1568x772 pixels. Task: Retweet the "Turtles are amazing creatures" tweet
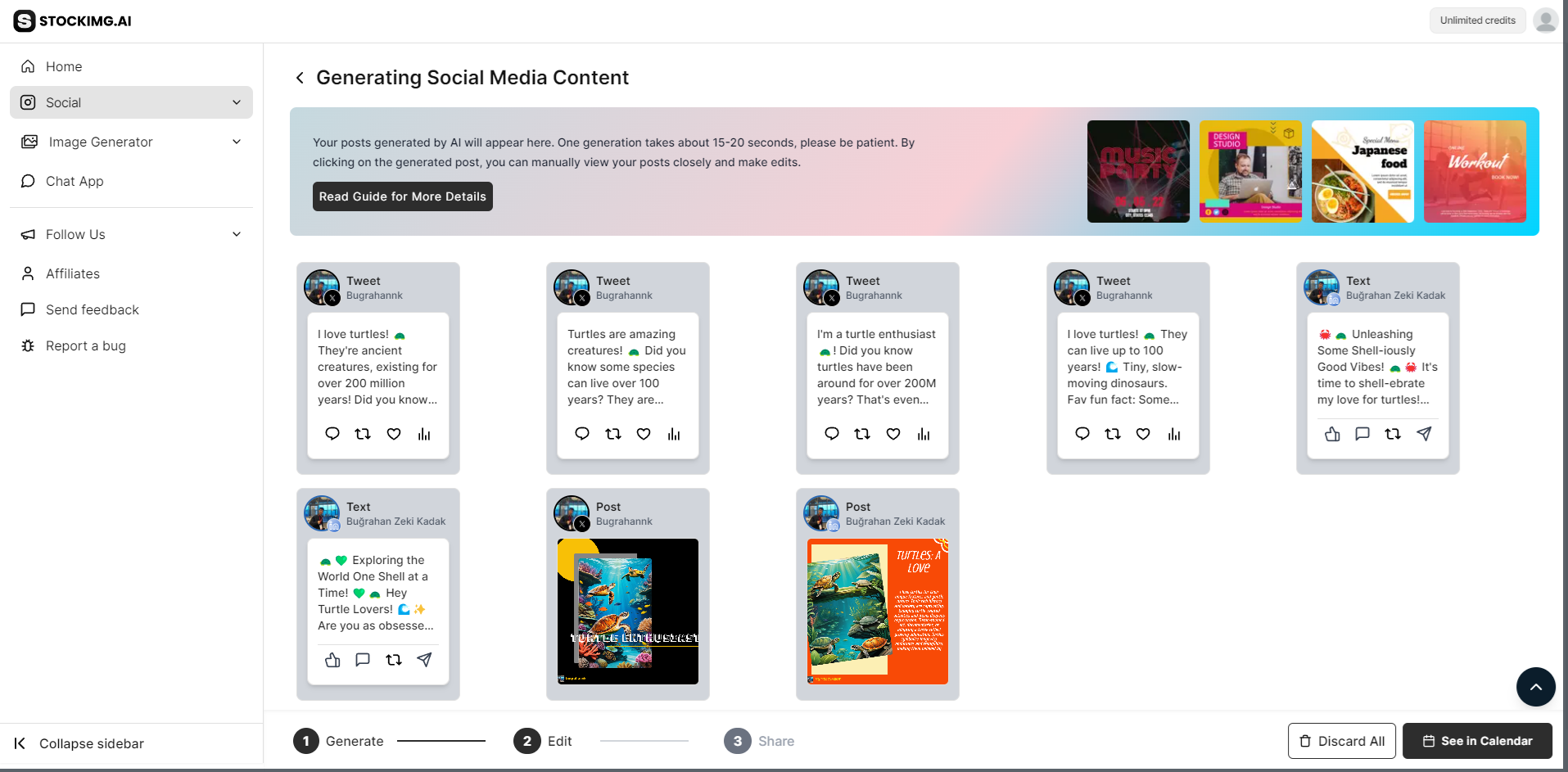click(613, 434)
